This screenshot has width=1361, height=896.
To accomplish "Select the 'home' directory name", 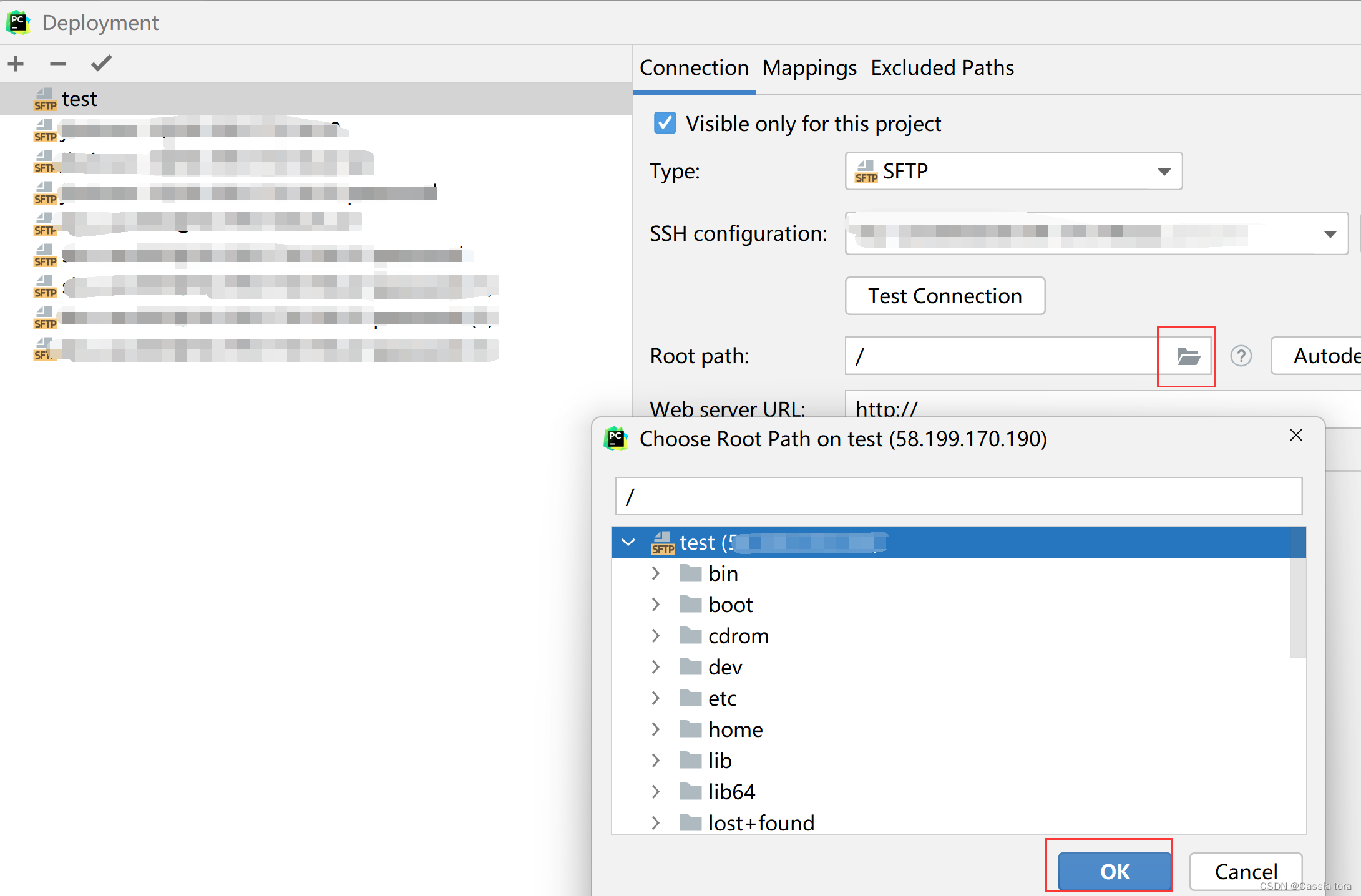I will tap(736, 729).
